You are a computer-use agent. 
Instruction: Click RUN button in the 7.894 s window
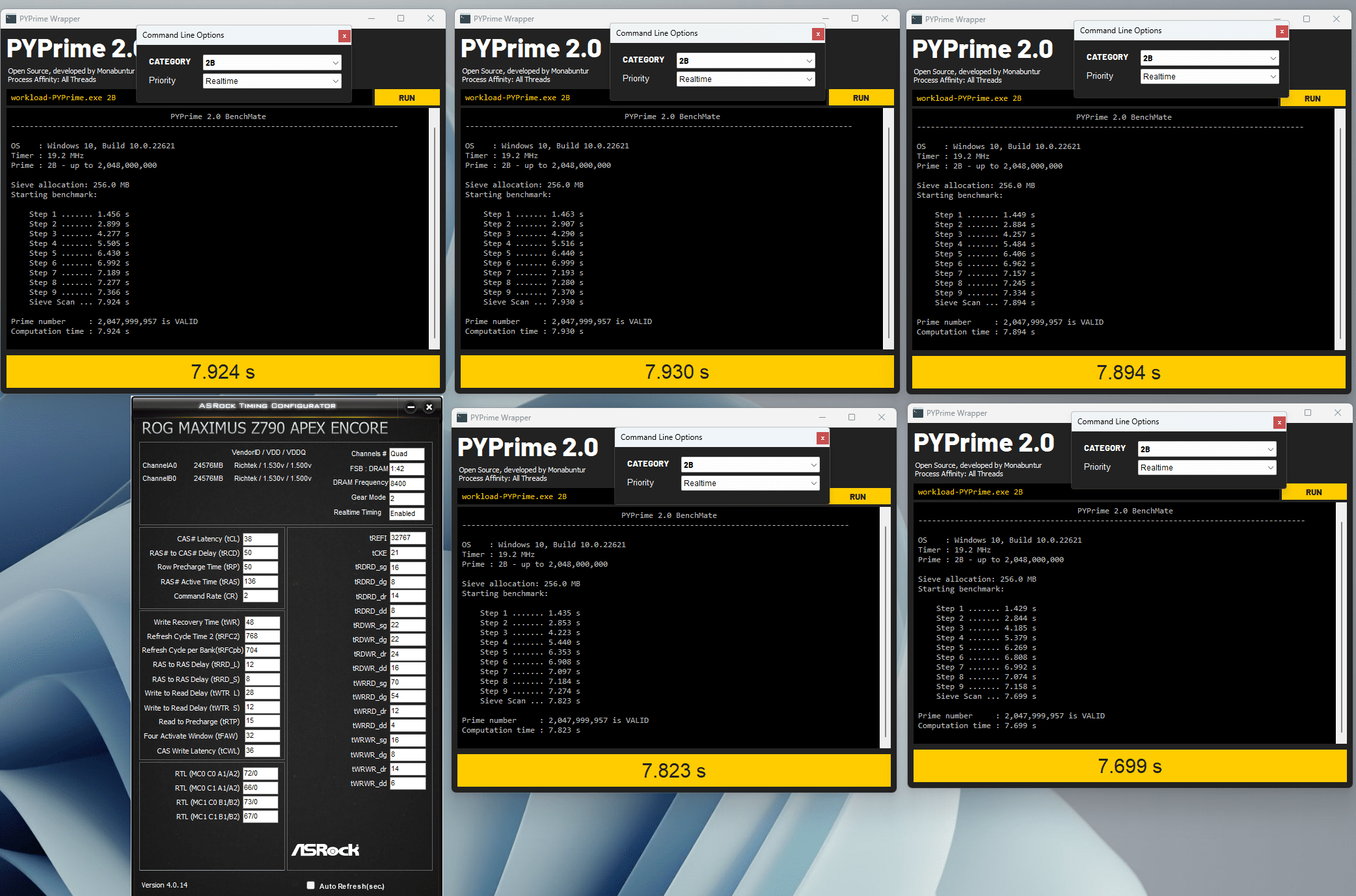1312,99
